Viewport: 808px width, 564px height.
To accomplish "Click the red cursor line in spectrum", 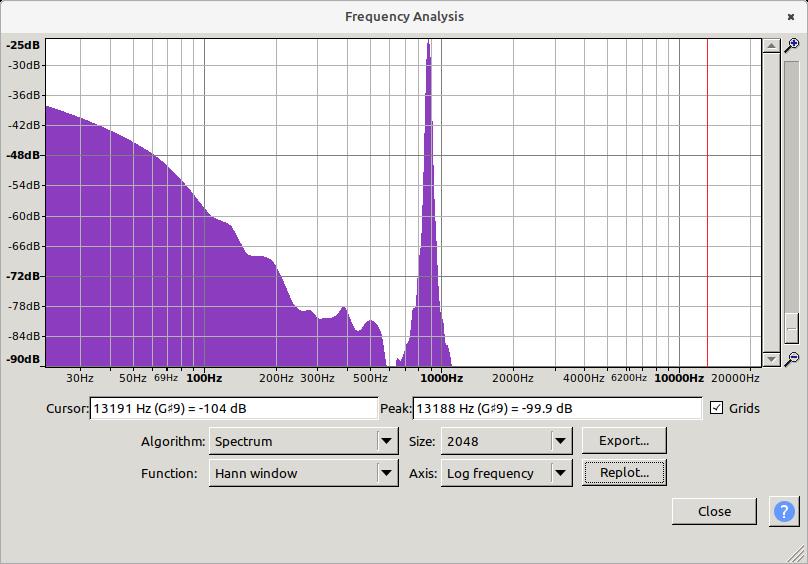I will (707, 202).
